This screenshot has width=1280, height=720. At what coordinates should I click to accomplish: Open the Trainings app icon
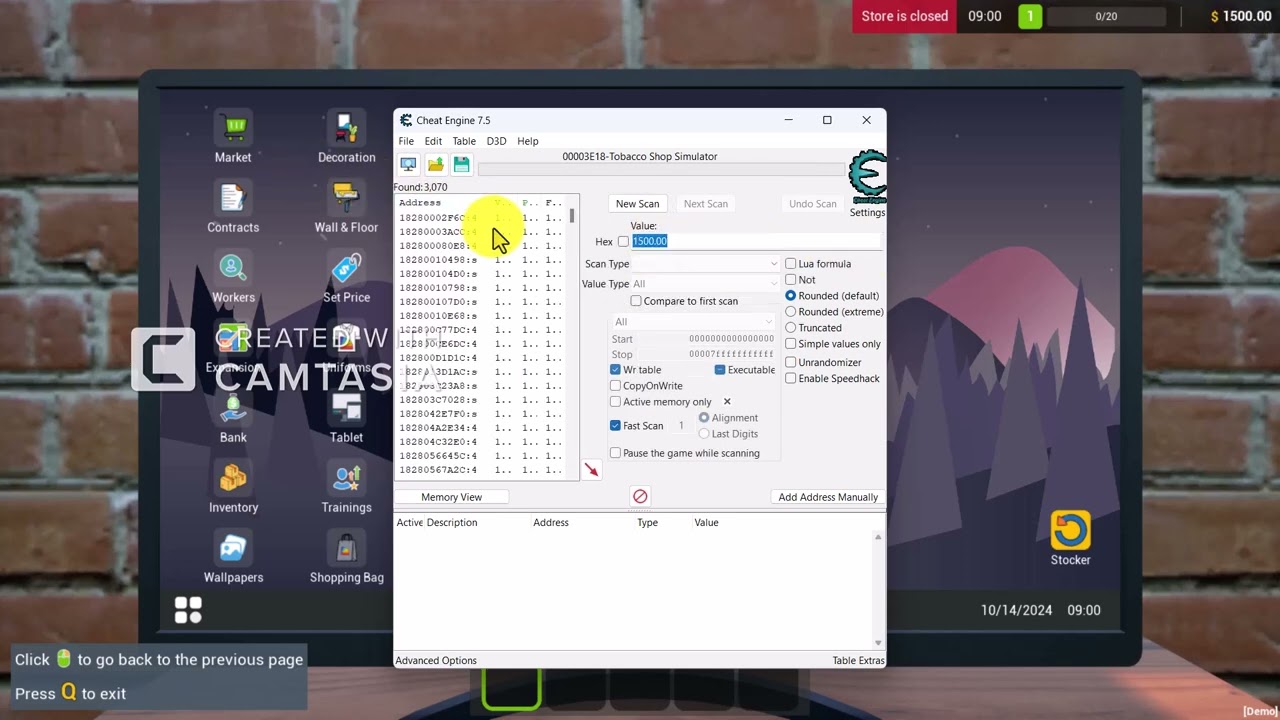coord(346,478)
